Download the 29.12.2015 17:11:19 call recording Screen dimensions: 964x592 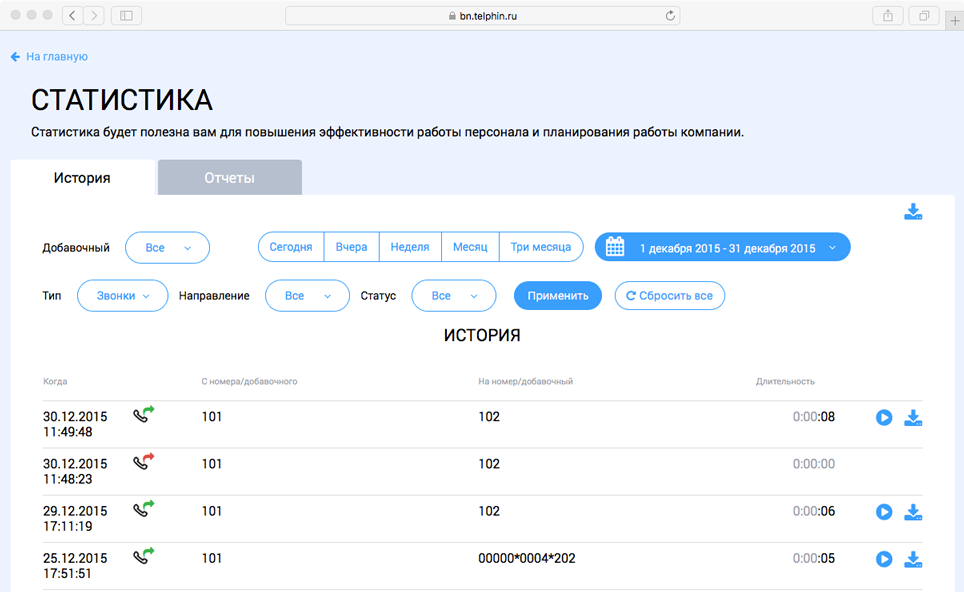pyautogui.click(x=912, y=512)
